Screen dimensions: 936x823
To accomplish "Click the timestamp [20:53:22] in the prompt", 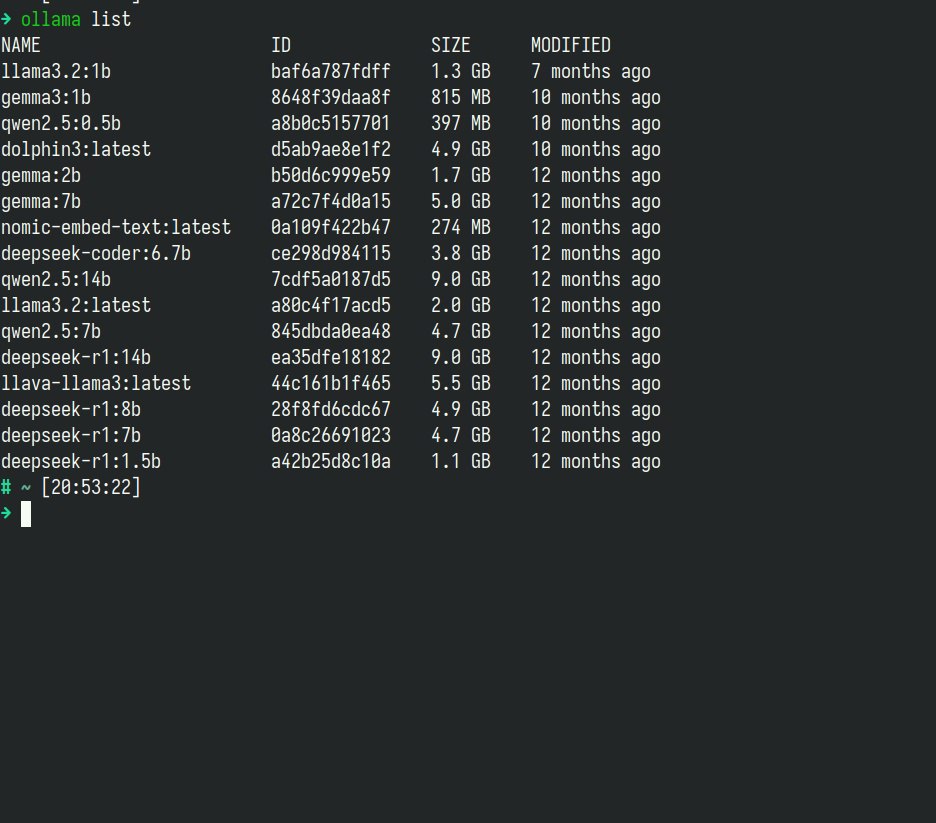I will coord(91,487).
